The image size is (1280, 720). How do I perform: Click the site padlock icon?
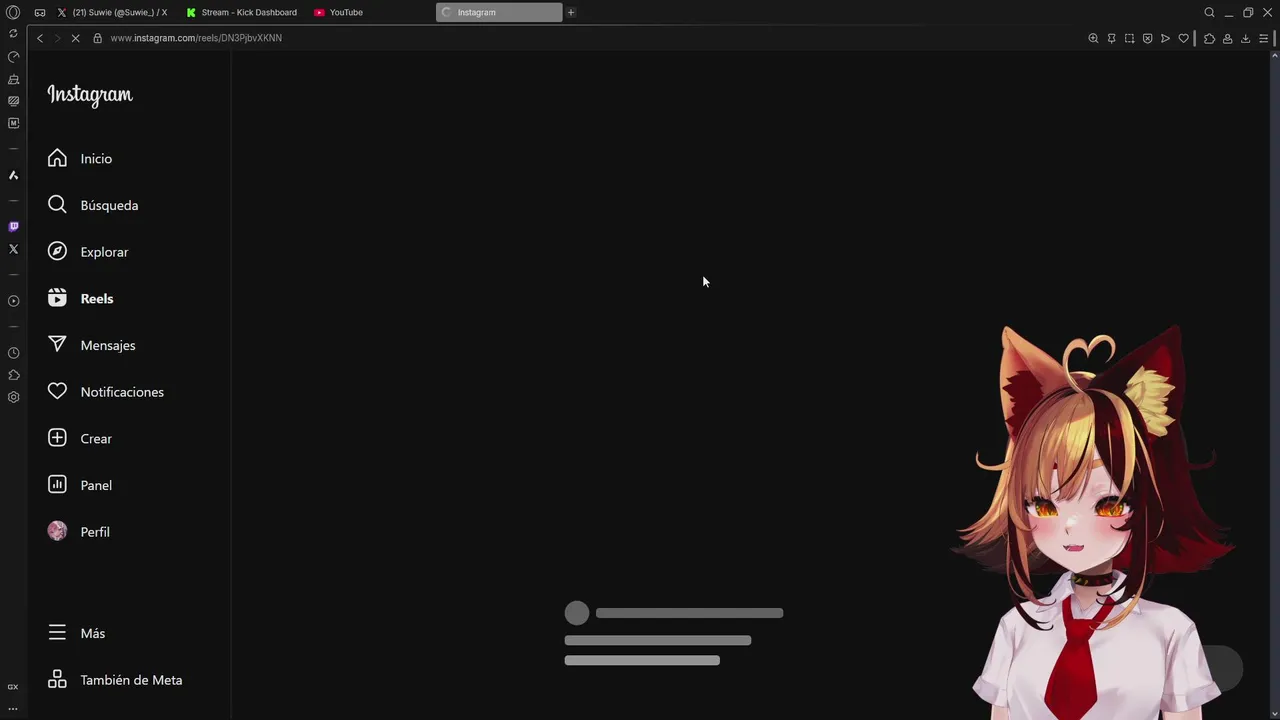coord(97,38)
